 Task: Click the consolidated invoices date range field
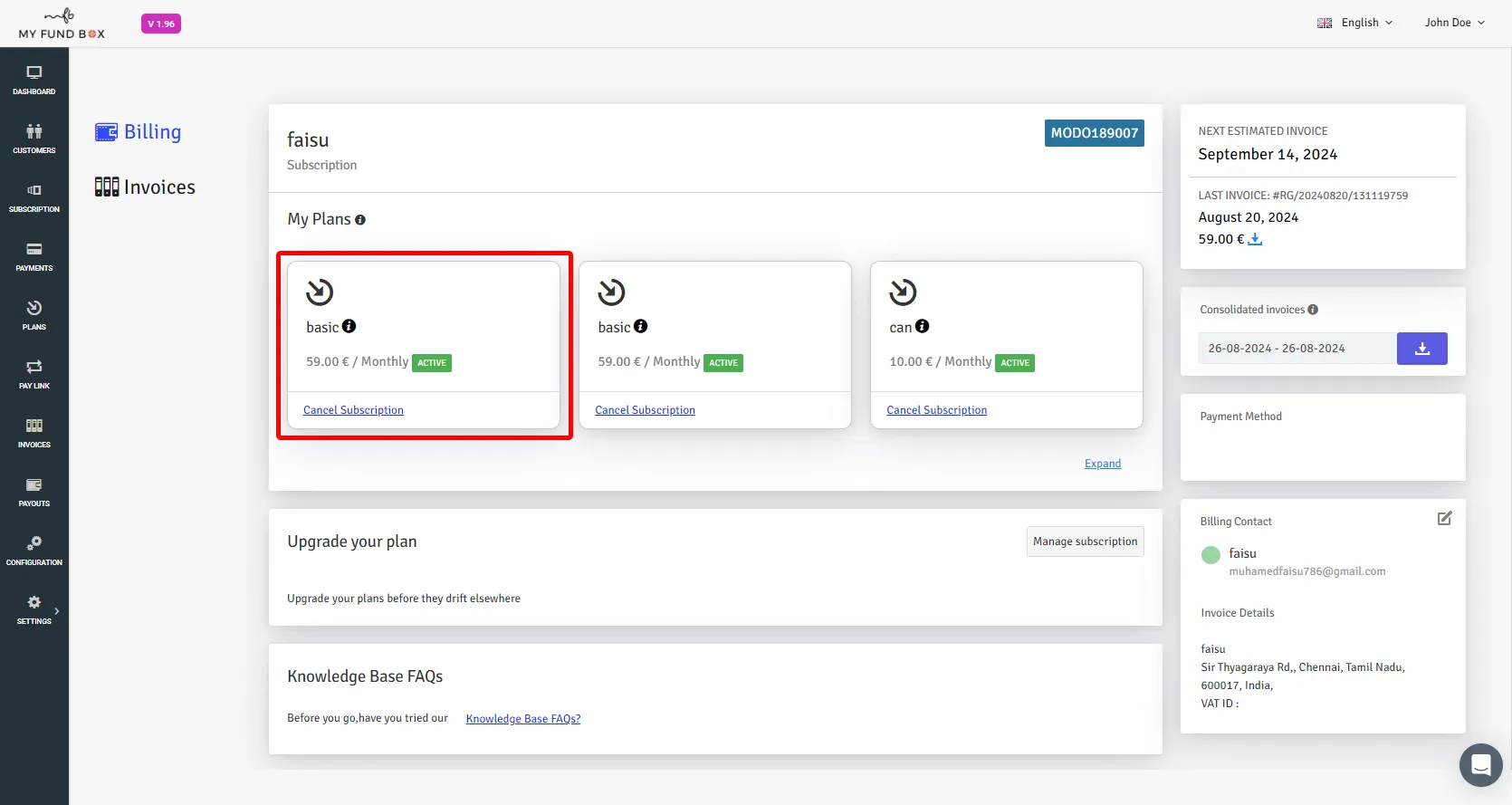[1297, 349]
